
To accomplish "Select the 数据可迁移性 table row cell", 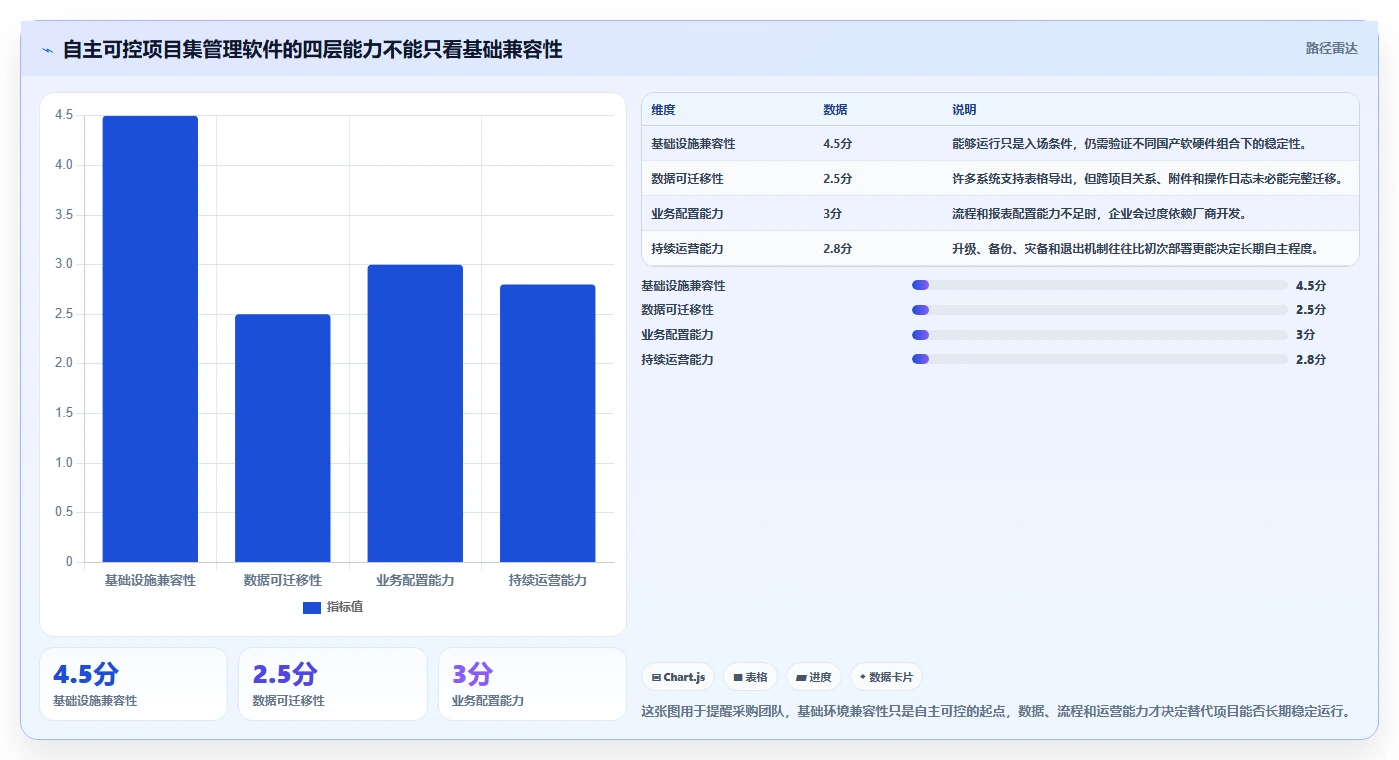I will tap(687, 179).
